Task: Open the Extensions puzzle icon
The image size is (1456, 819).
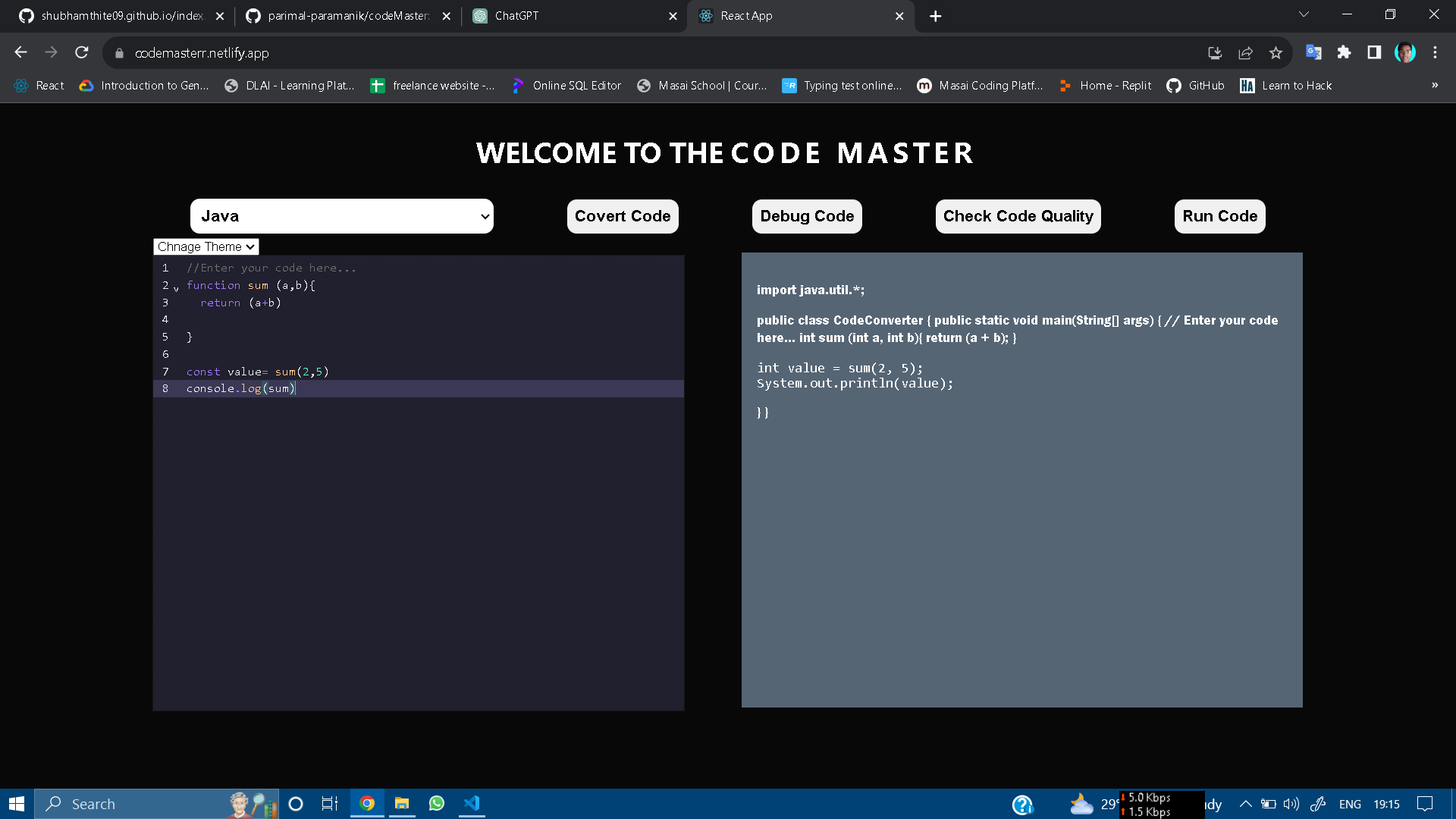Action: pos(1344,52)
